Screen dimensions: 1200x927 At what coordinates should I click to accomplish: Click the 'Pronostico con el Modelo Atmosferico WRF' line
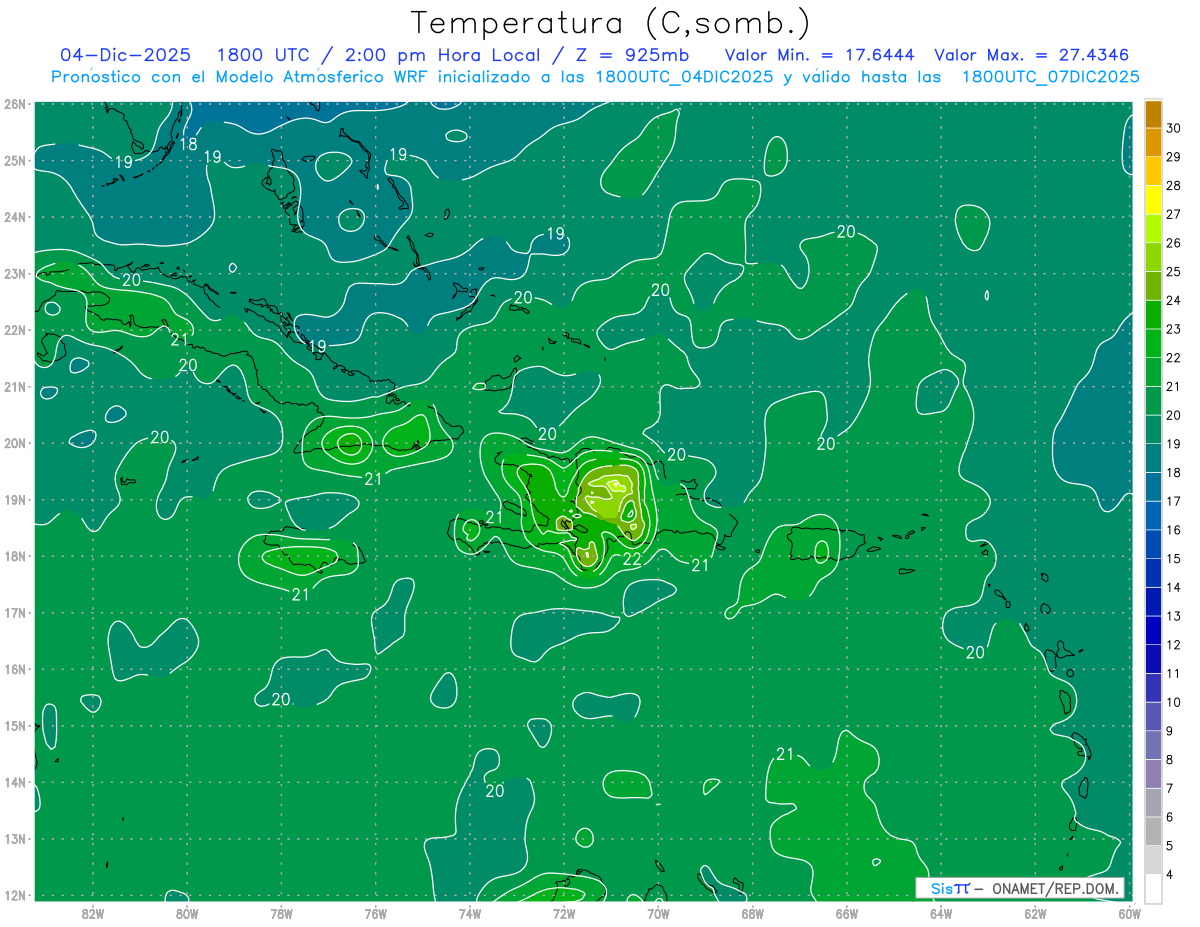[595, 77]
